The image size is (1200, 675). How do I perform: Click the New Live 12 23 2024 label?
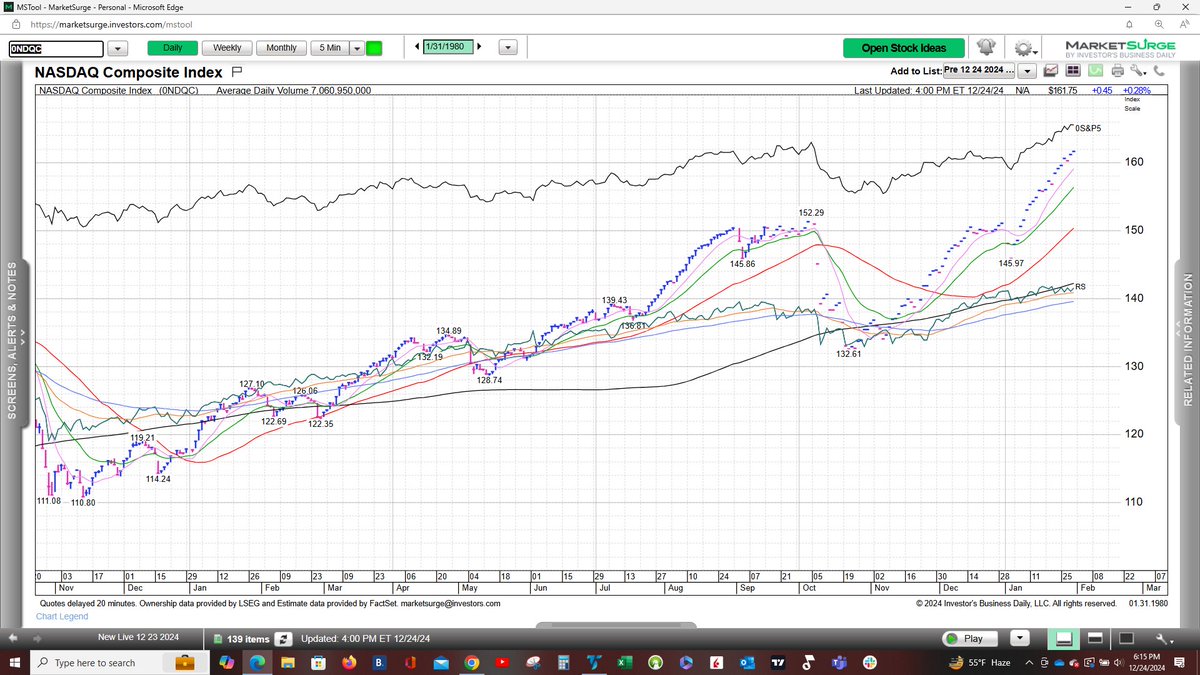point(140,637)
